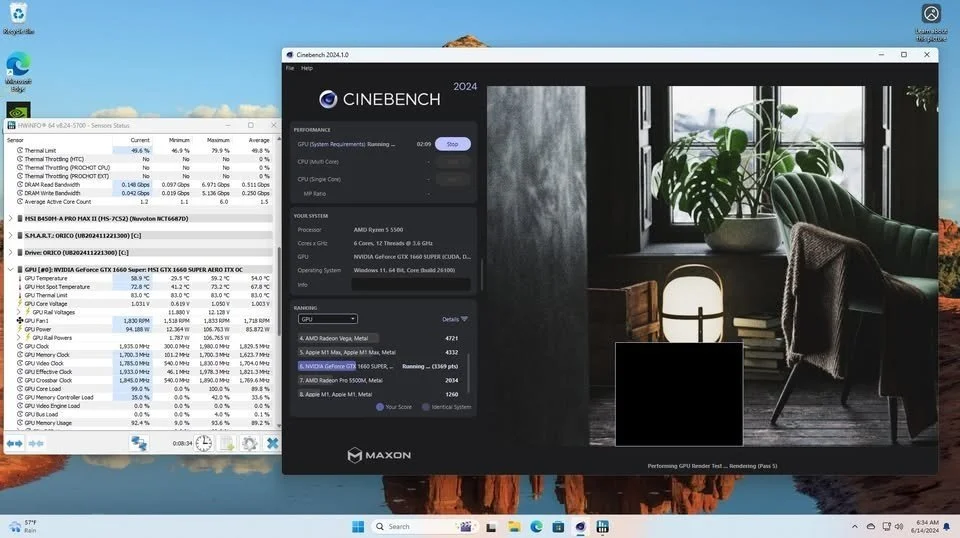This screenshot has height=538, width=960.
Task: Switch to HWiNFO via its taskbar icon
Action: (x=602, y=526)
